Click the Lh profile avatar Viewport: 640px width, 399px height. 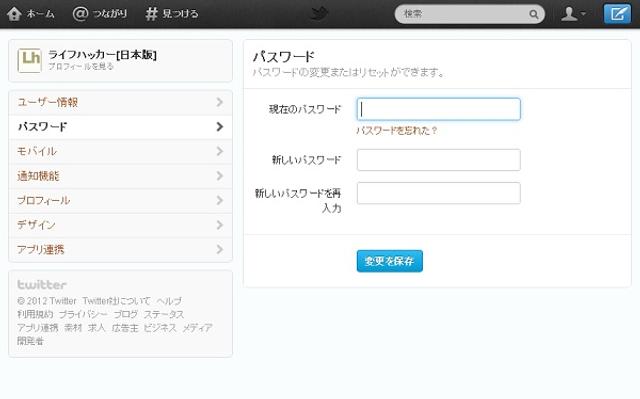(x=29, y=60)
